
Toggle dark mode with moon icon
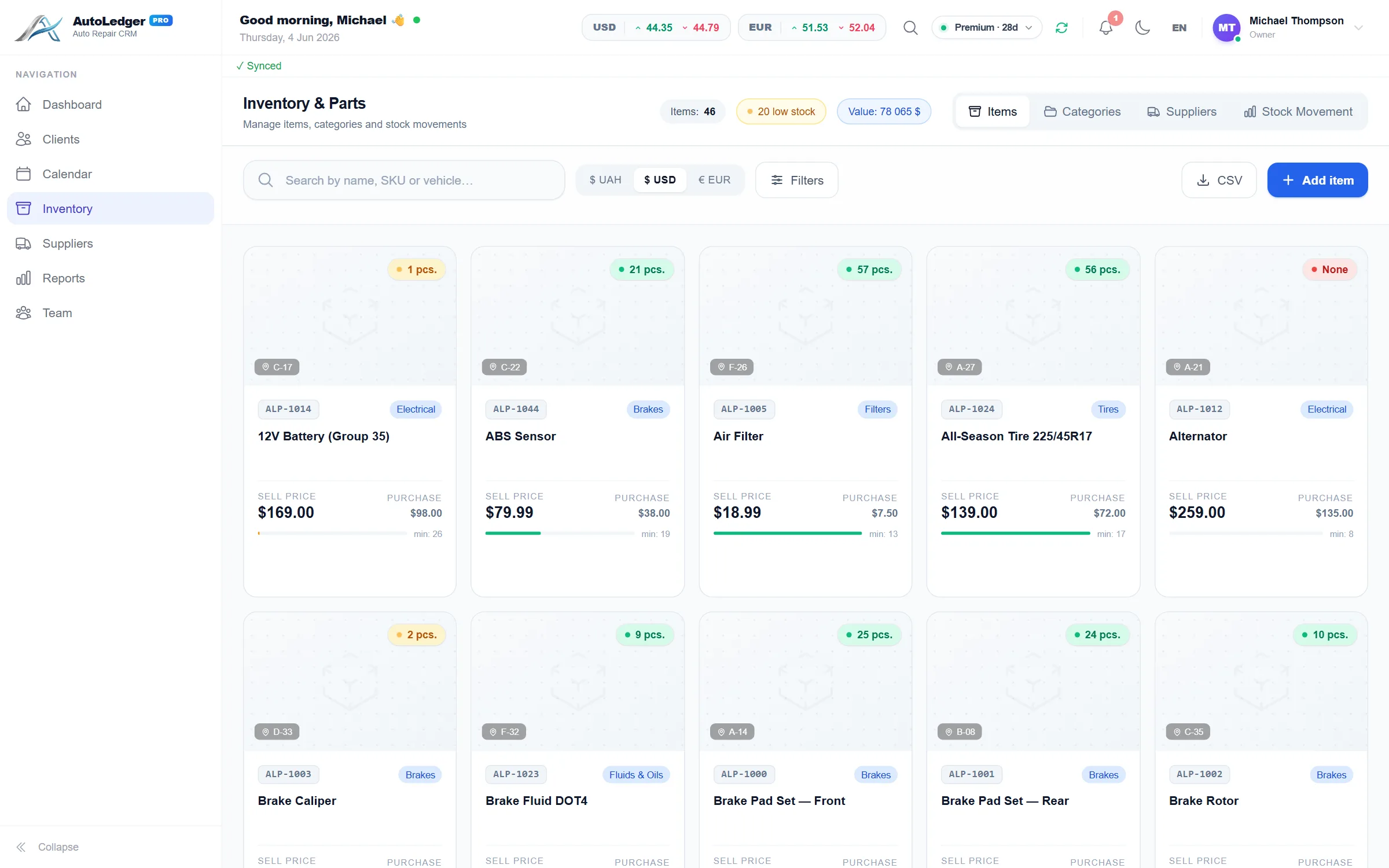click(x=1142, y=28)
